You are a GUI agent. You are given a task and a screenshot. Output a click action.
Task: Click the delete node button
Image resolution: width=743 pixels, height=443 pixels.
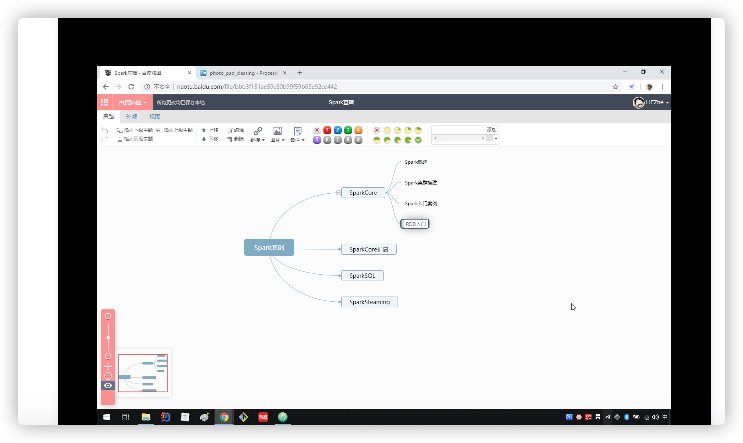tap(236, 139)
